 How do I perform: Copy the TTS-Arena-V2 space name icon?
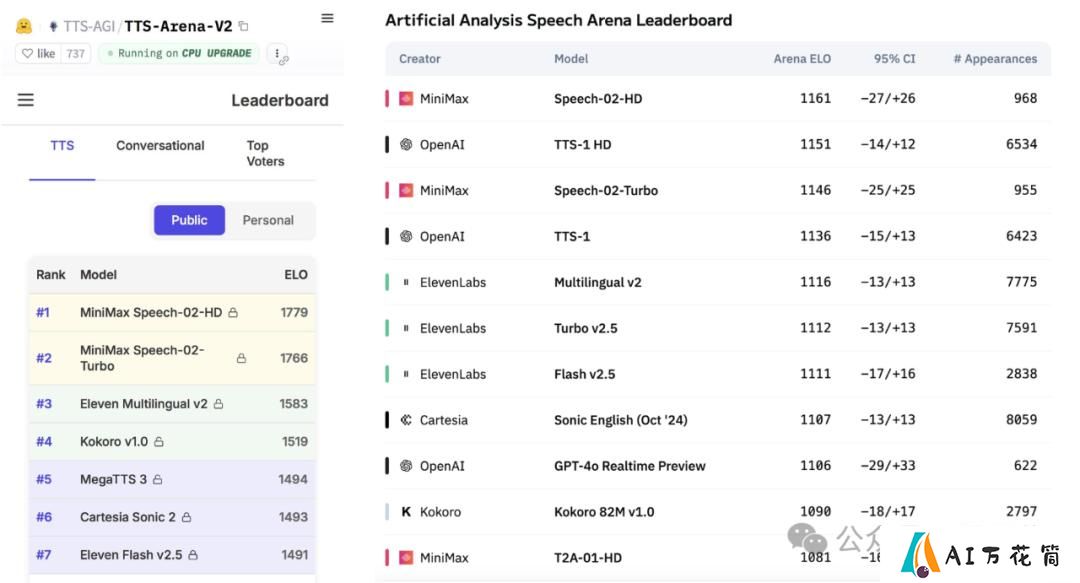[x=243, y=26]
